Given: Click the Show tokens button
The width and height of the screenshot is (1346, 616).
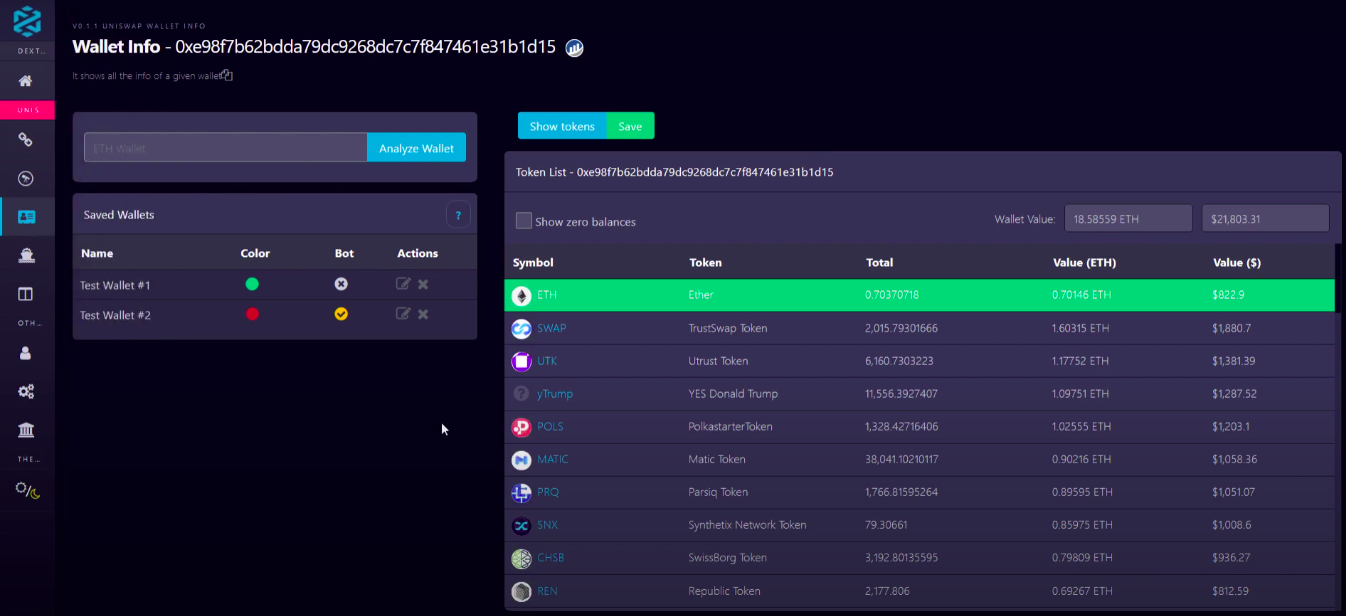Looking at the screenshot, I should point(562,126).
